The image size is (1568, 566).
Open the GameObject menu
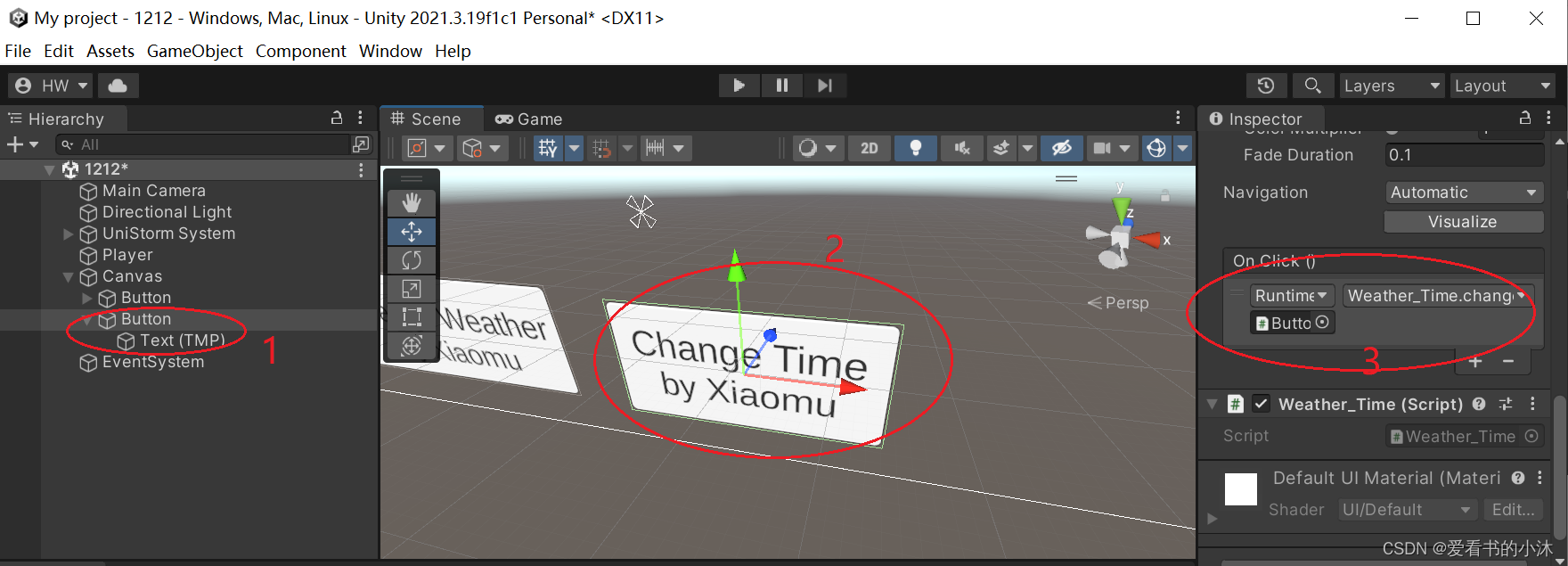194,51
